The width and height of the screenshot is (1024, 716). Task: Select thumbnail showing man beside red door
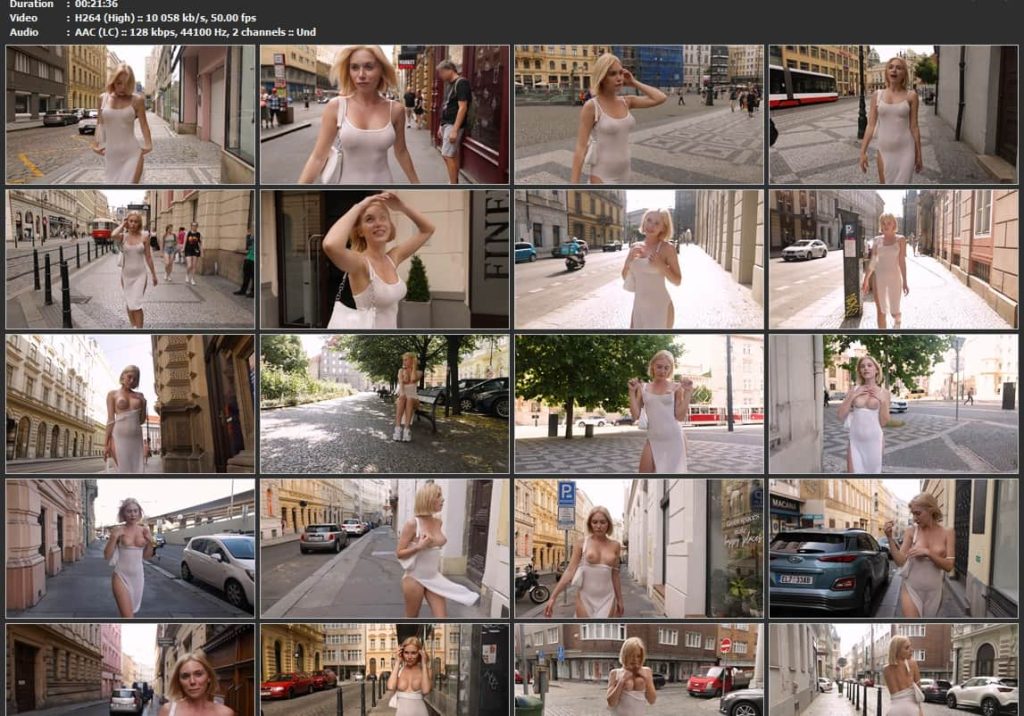[x=384, y=114]
